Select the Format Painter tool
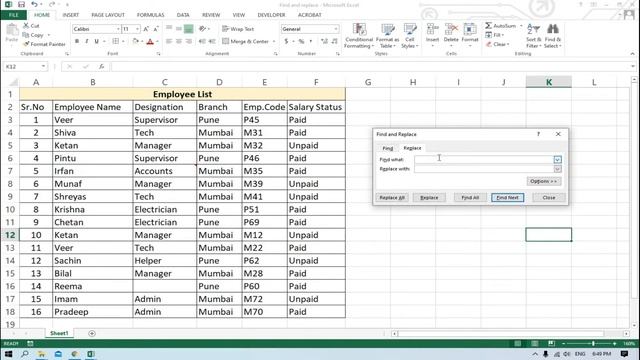This screenshot has height=360, width=640. tap(44, 44)
